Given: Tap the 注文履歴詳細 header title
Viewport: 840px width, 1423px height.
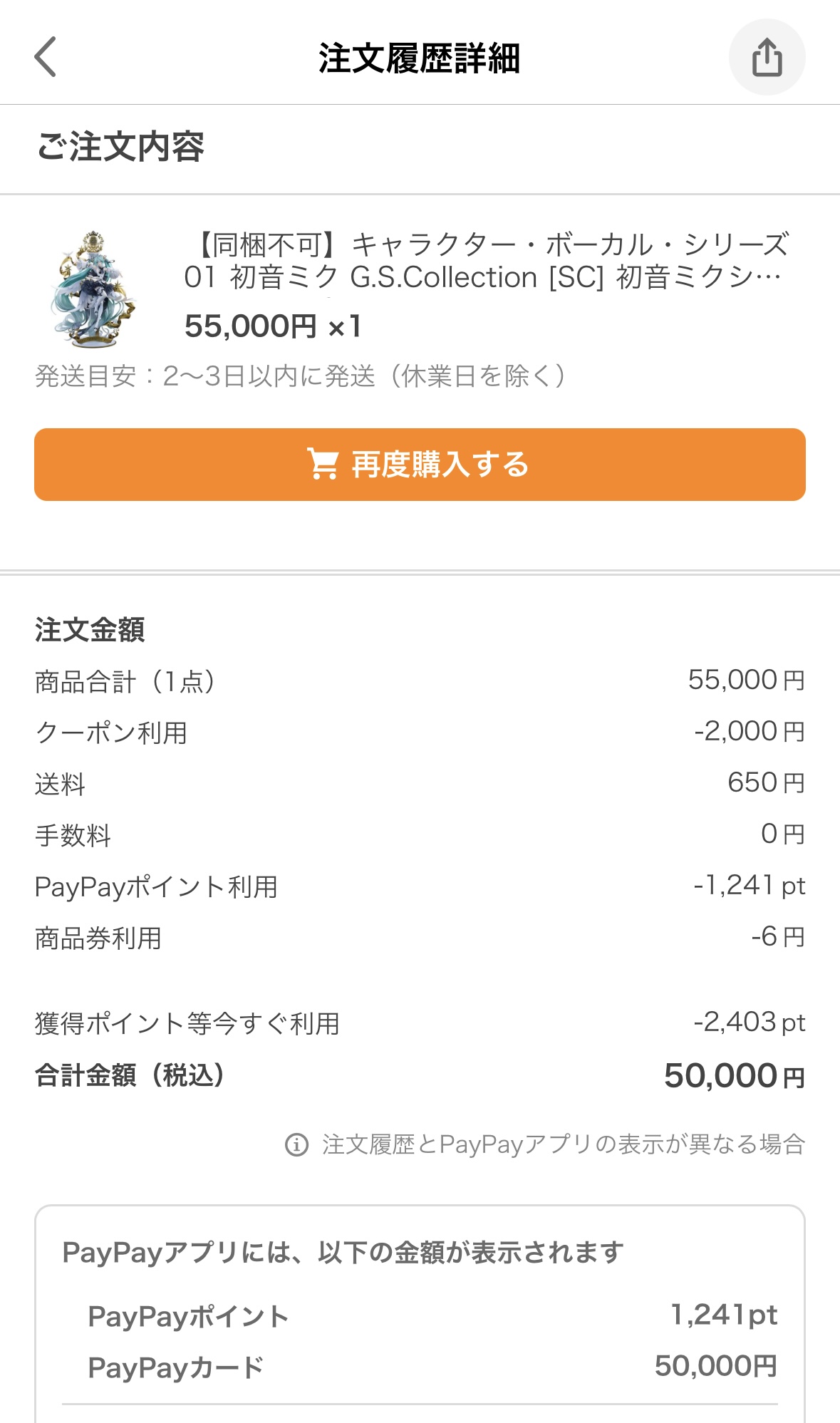Looking at the screenshot, I should [420, 58].
